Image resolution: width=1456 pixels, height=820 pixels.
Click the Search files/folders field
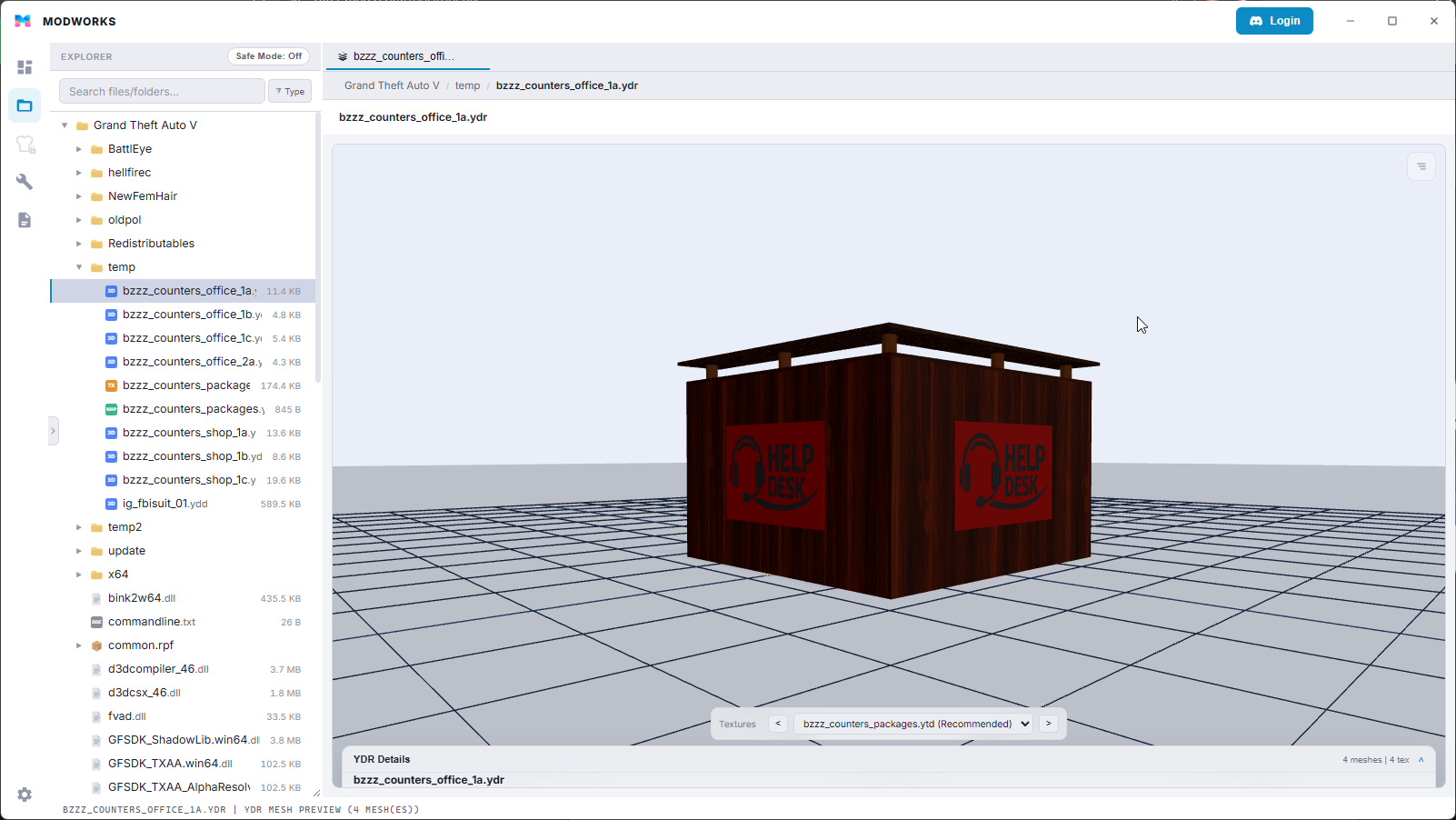click(162, 92)
